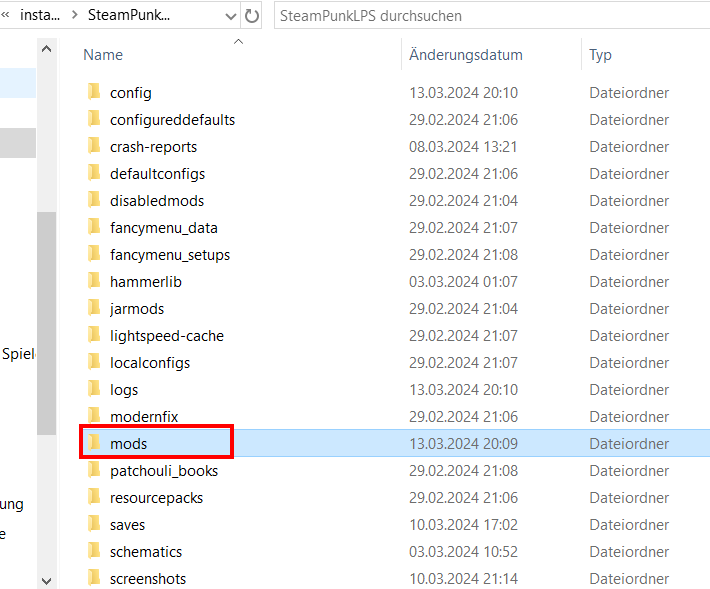Click the hammerlib folder icon
The width and height of the screenshot is (710, 589).
tap(94, 281)
